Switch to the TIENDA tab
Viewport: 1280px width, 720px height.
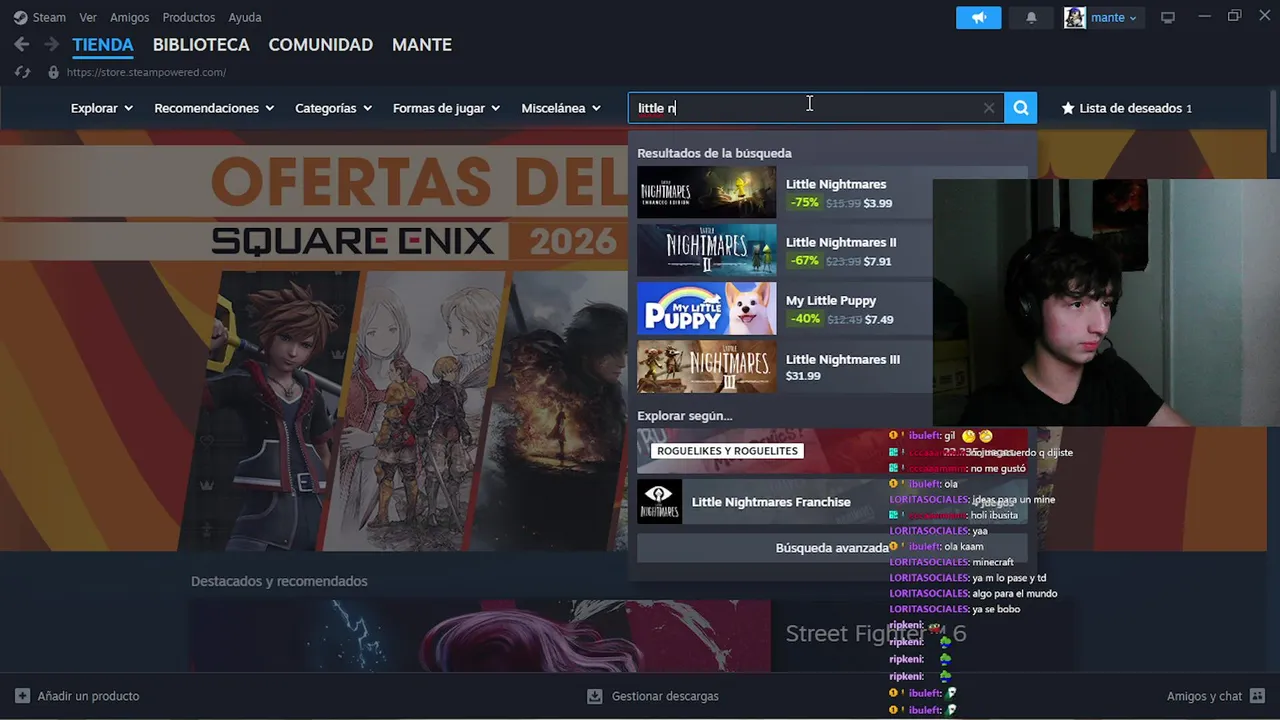pyautogui.click(x=103, y=45)
